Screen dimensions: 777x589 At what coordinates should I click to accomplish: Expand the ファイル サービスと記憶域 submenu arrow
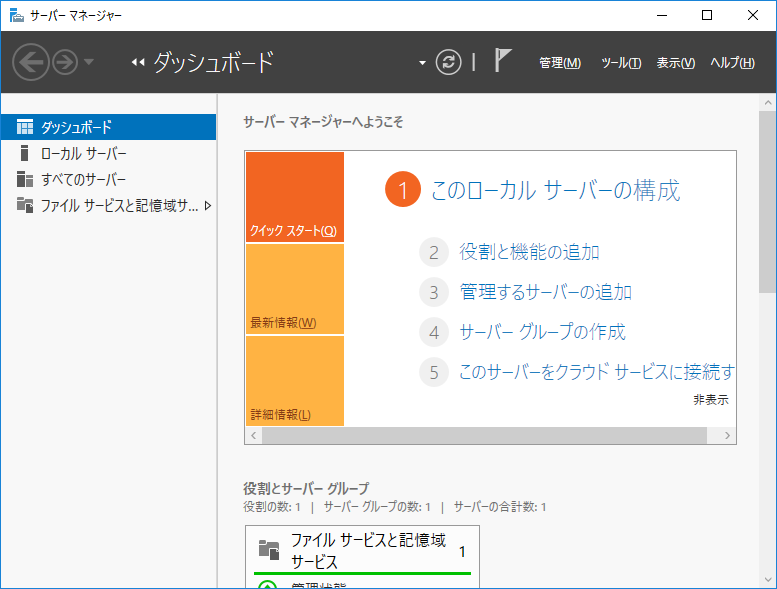pyautogui.click(x=208, y=206)
